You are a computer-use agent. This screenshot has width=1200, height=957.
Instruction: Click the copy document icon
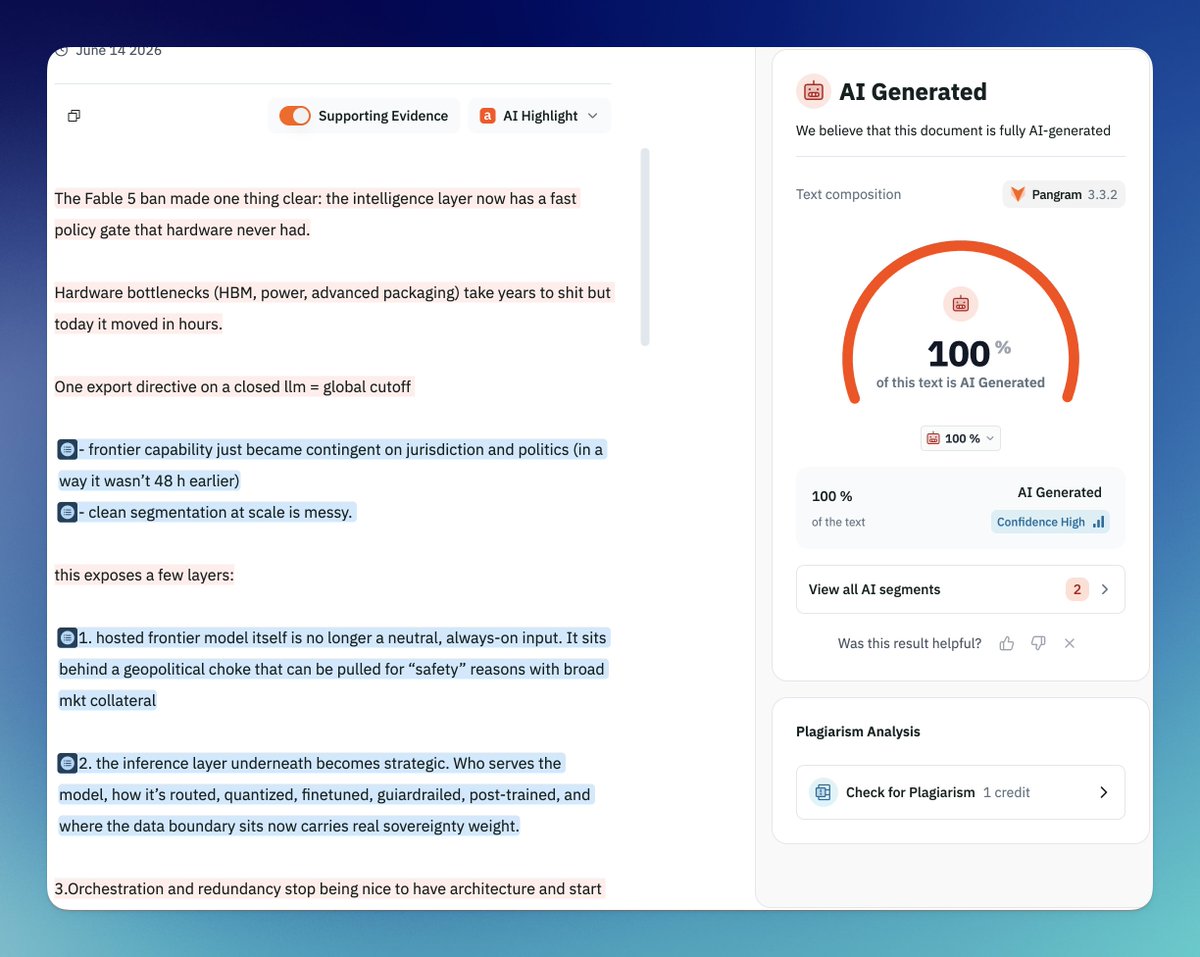(x=74, y=116)
